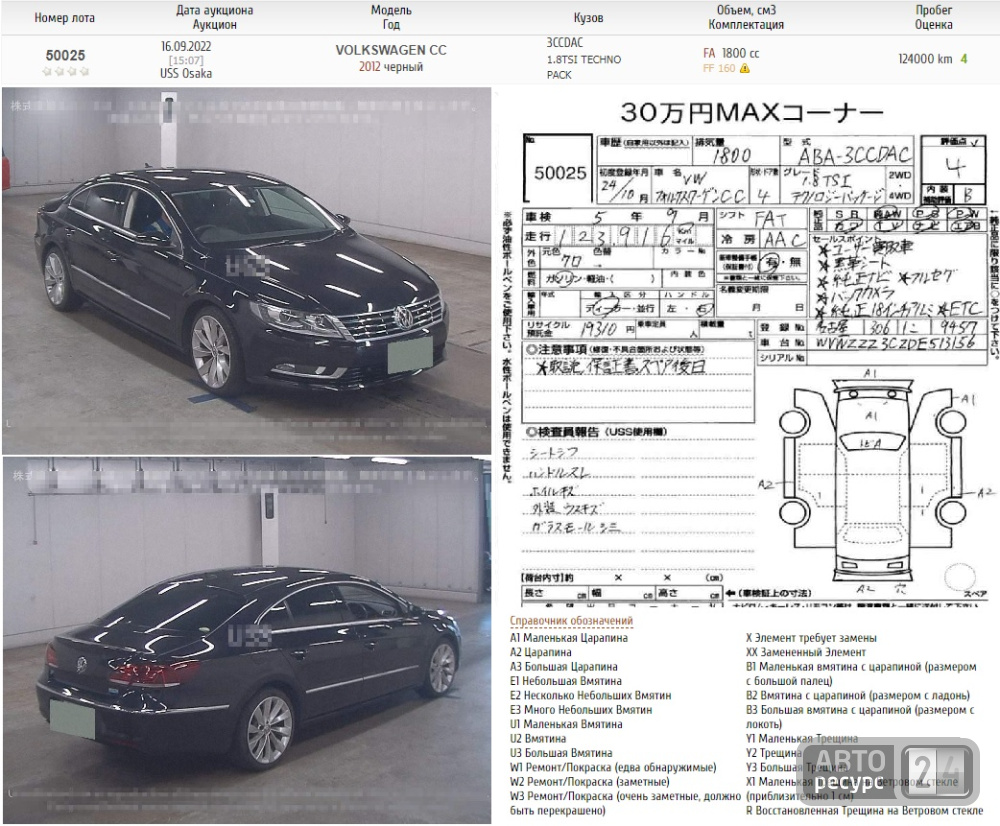Click the '30万円MAXコーナー' sheet title

(751, 112)
